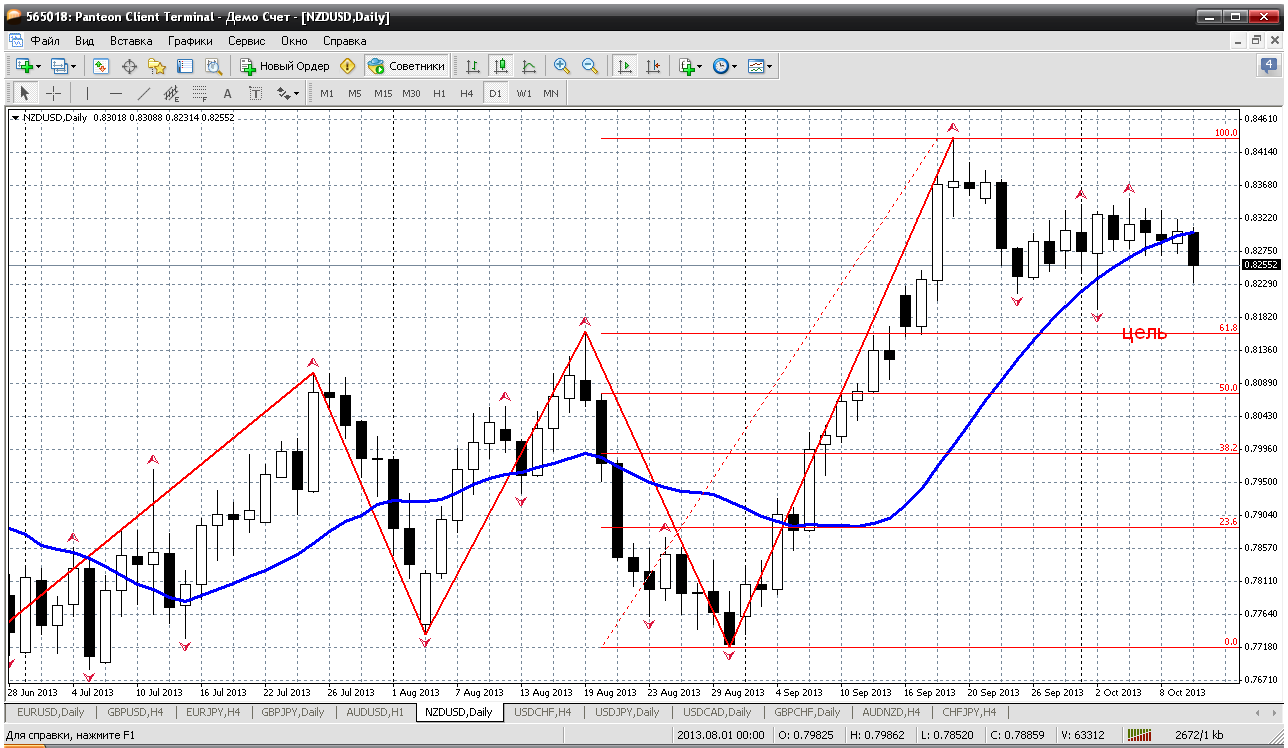Image resolution: width=1288 pixels, height=748 pixels.
Task: Open the Strategy Tester magnifier icon
Action: click(x=213, y=66)
